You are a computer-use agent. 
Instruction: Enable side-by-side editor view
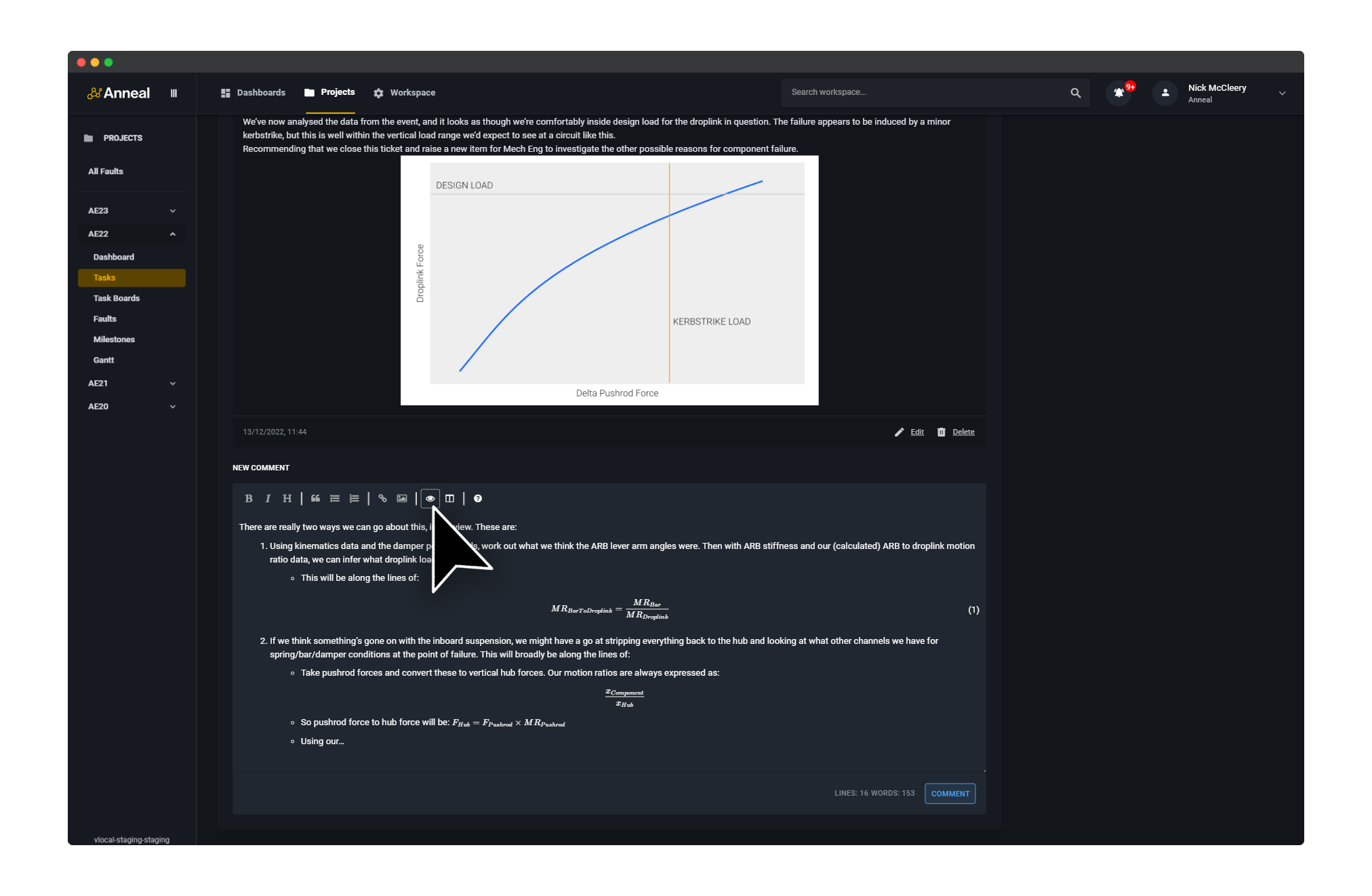pyautogui.click(x=451, y=498)
